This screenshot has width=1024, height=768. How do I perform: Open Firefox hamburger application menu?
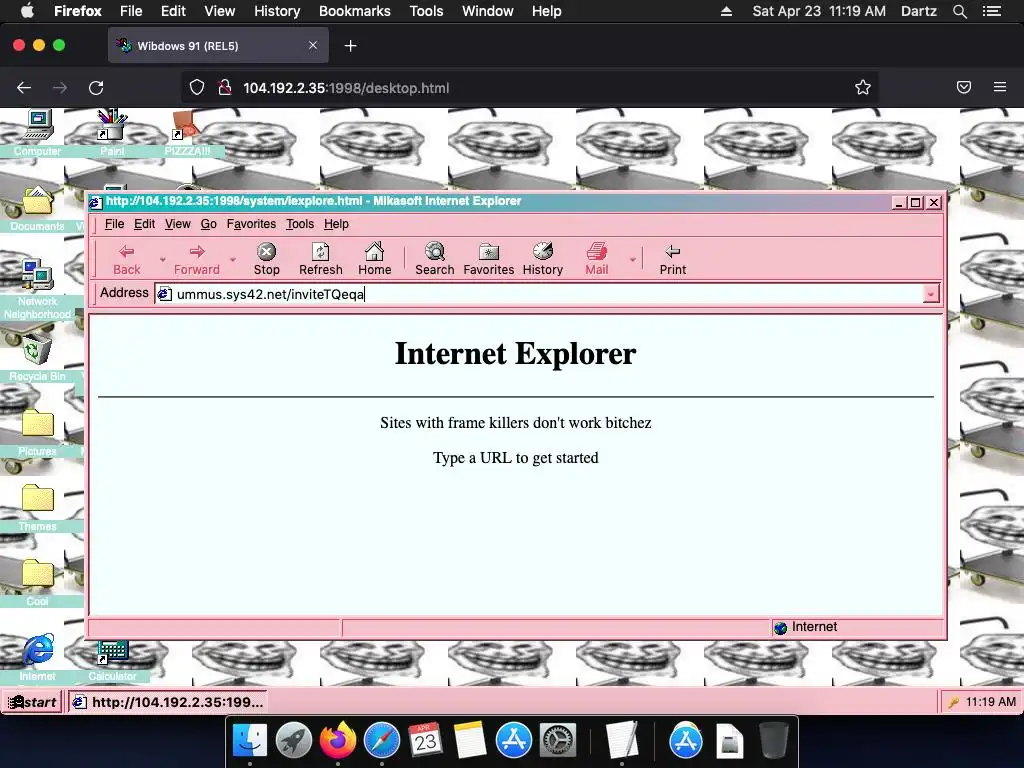pyautogui.click(x=1000, y=87)
